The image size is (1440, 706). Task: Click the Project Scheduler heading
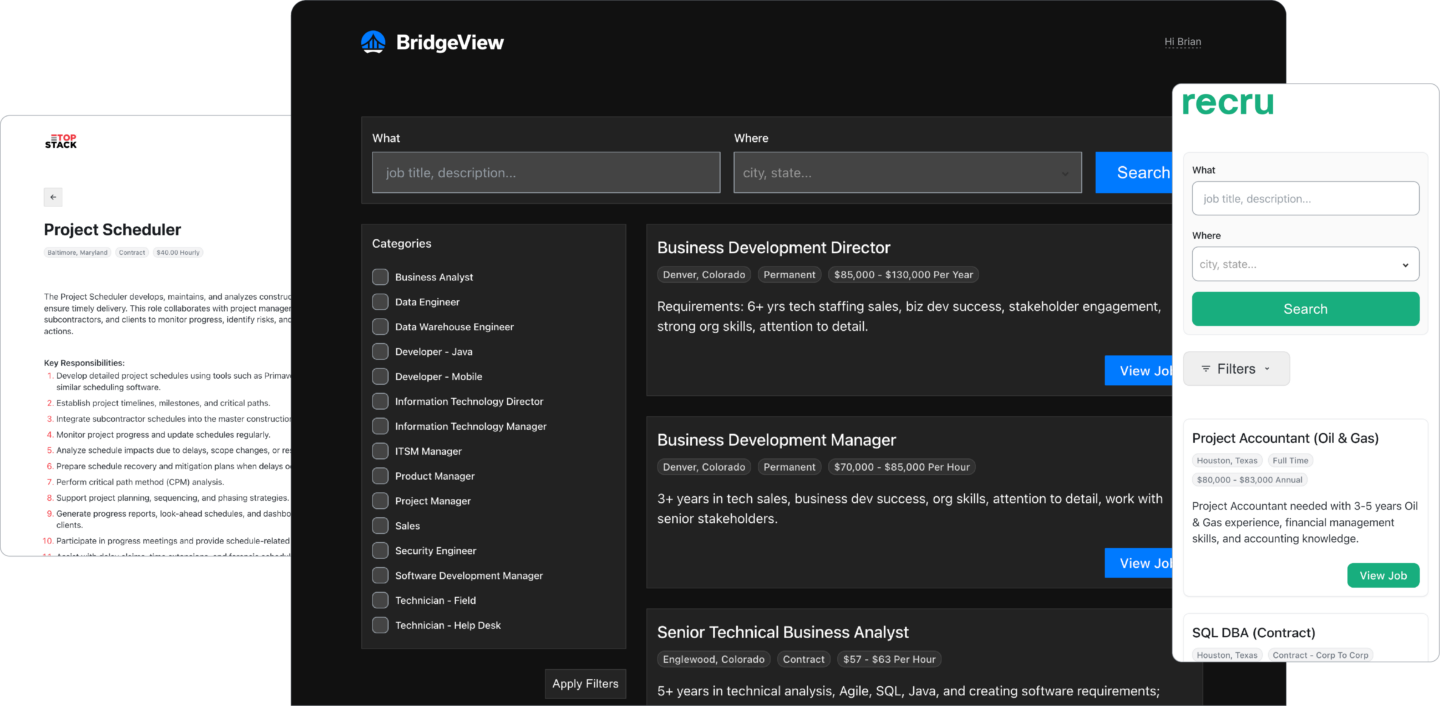[x=112, y=230]
